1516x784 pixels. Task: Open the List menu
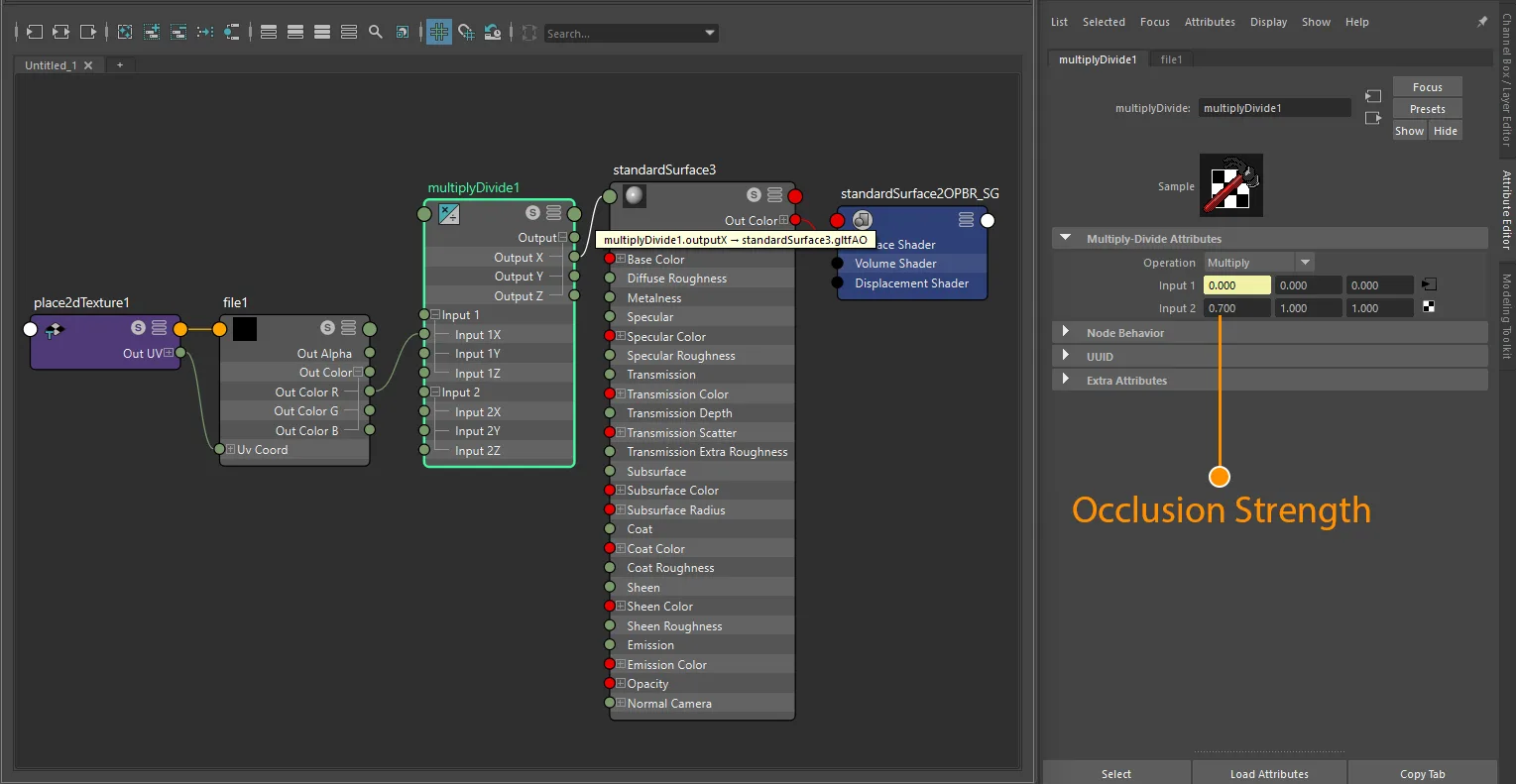tap(1059, 22)
